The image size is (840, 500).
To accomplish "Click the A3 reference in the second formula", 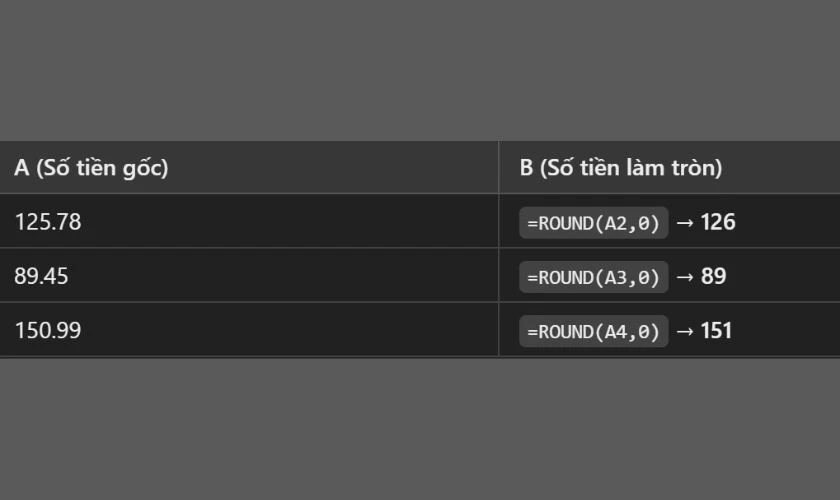I will point(617,277).
